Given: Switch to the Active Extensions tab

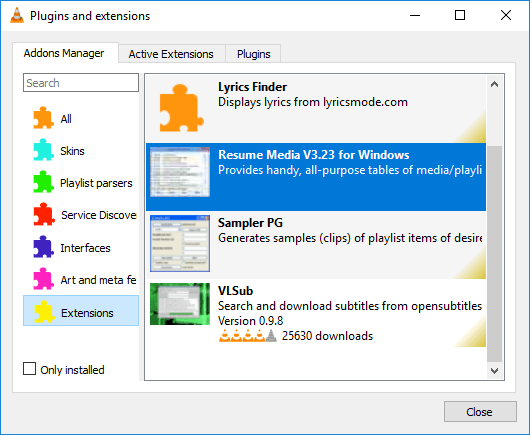Looking at the screenshot, I should (x=171, y=54).
